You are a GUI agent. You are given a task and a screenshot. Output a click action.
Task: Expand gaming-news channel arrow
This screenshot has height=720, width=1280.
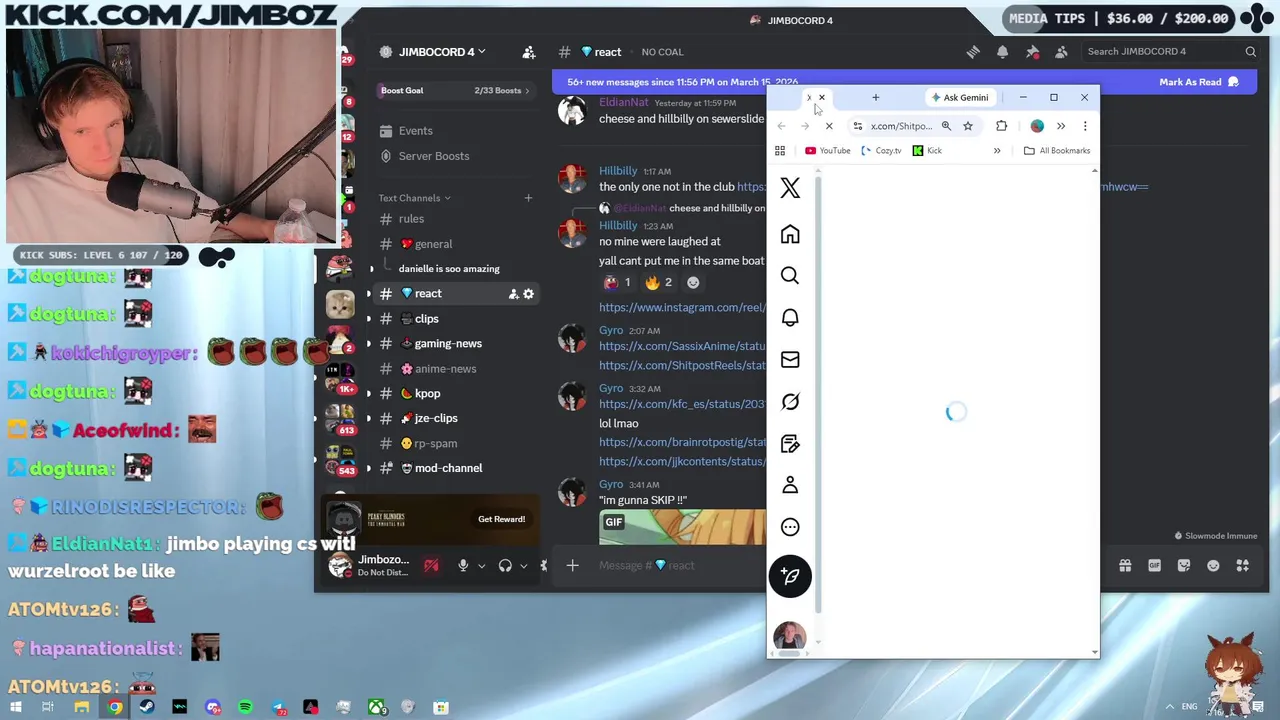(369, 344)
